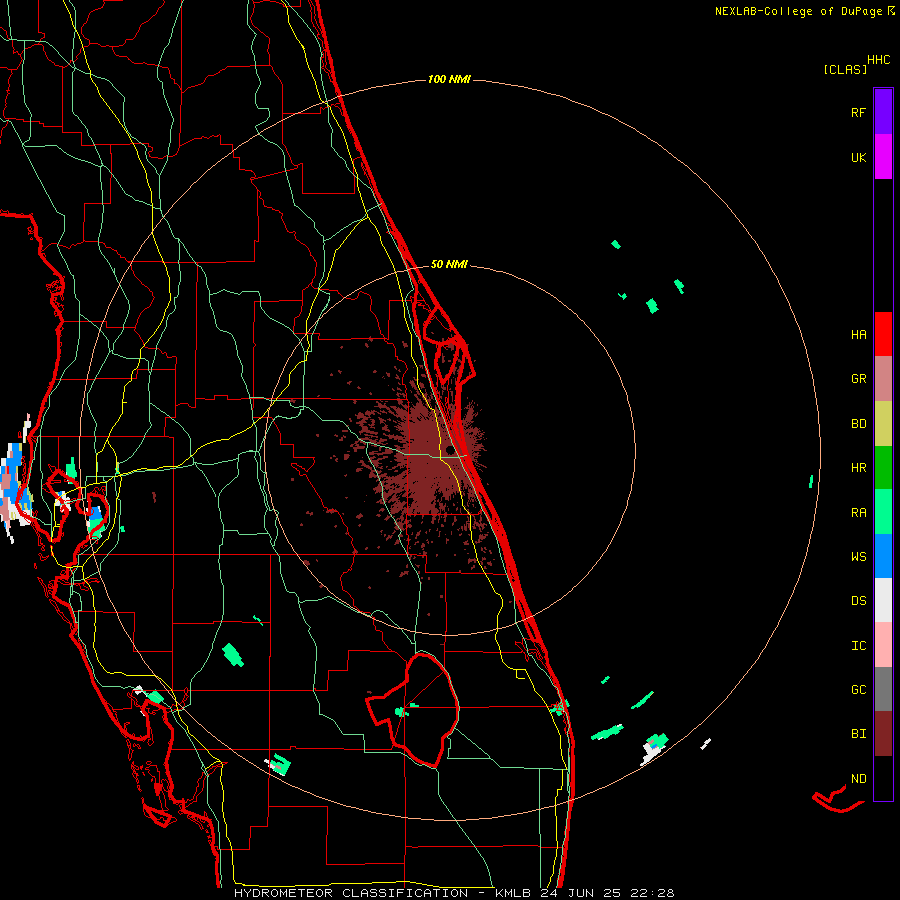900x900 pixels.
Task: Click the WS blue legend swatch
Action: pos(883,556)
